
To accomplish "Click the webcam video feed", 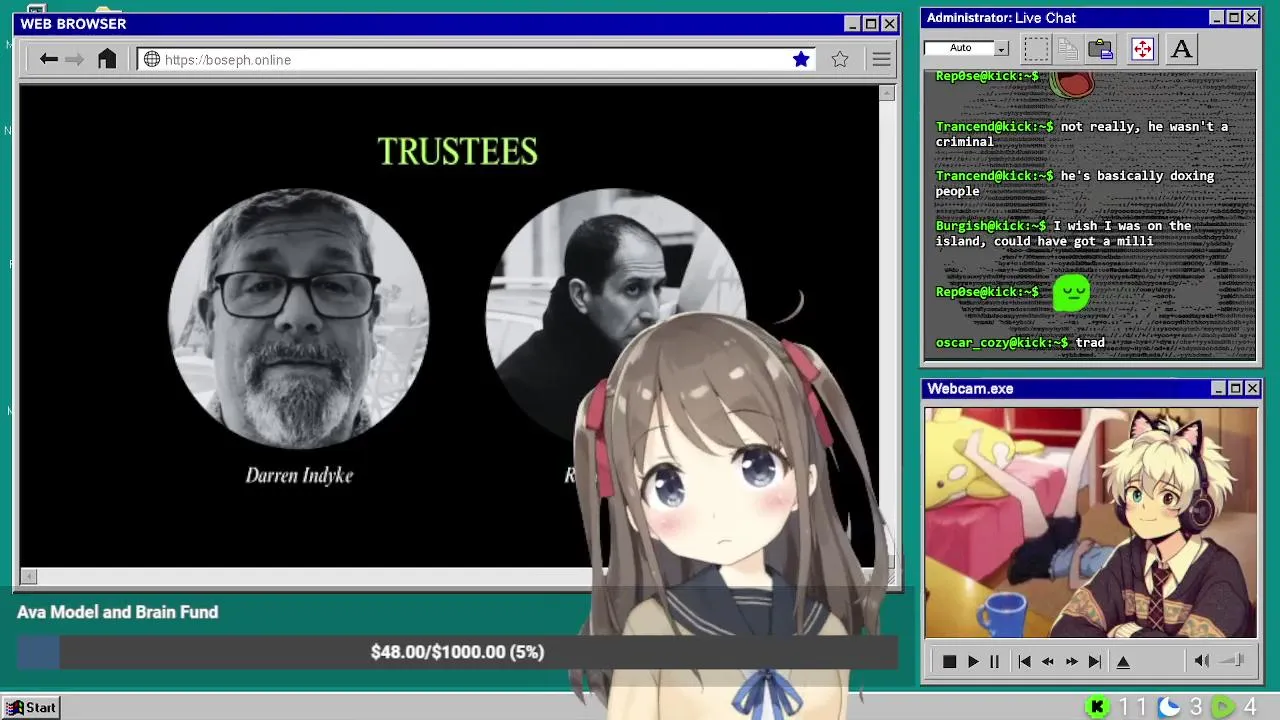I will point(1091,522).
